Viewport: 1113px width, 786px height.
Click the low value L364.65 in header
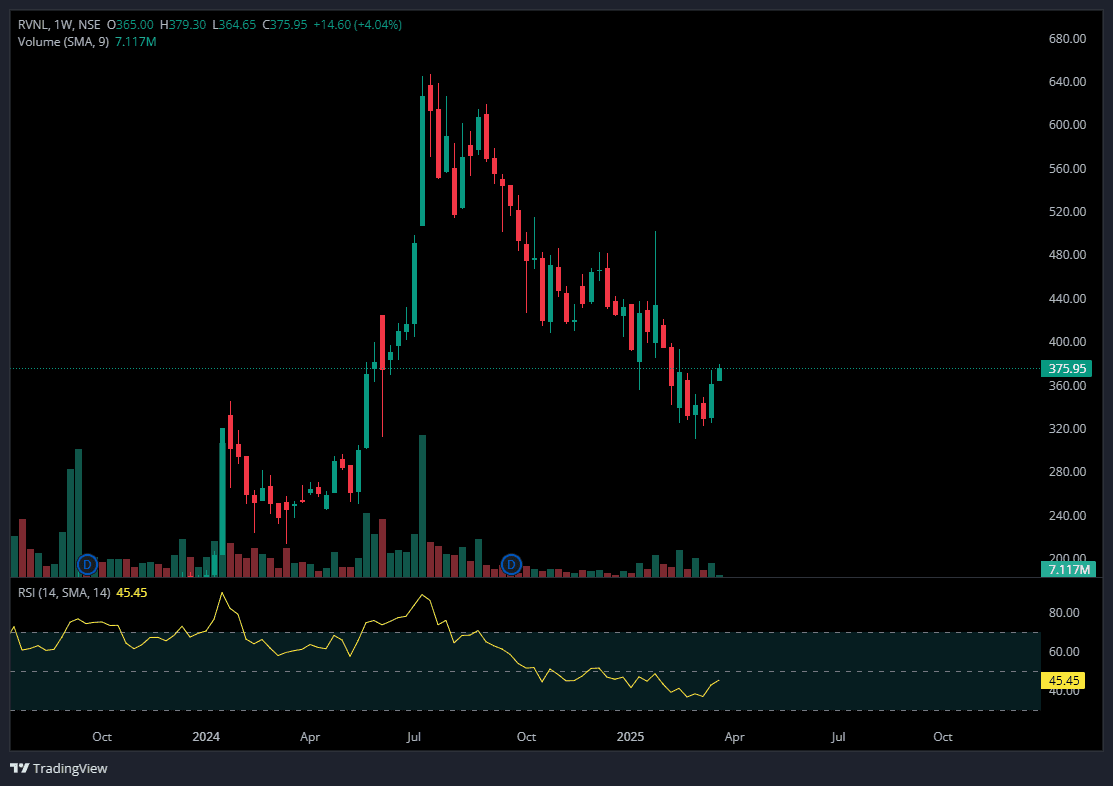tap(234, 25)
